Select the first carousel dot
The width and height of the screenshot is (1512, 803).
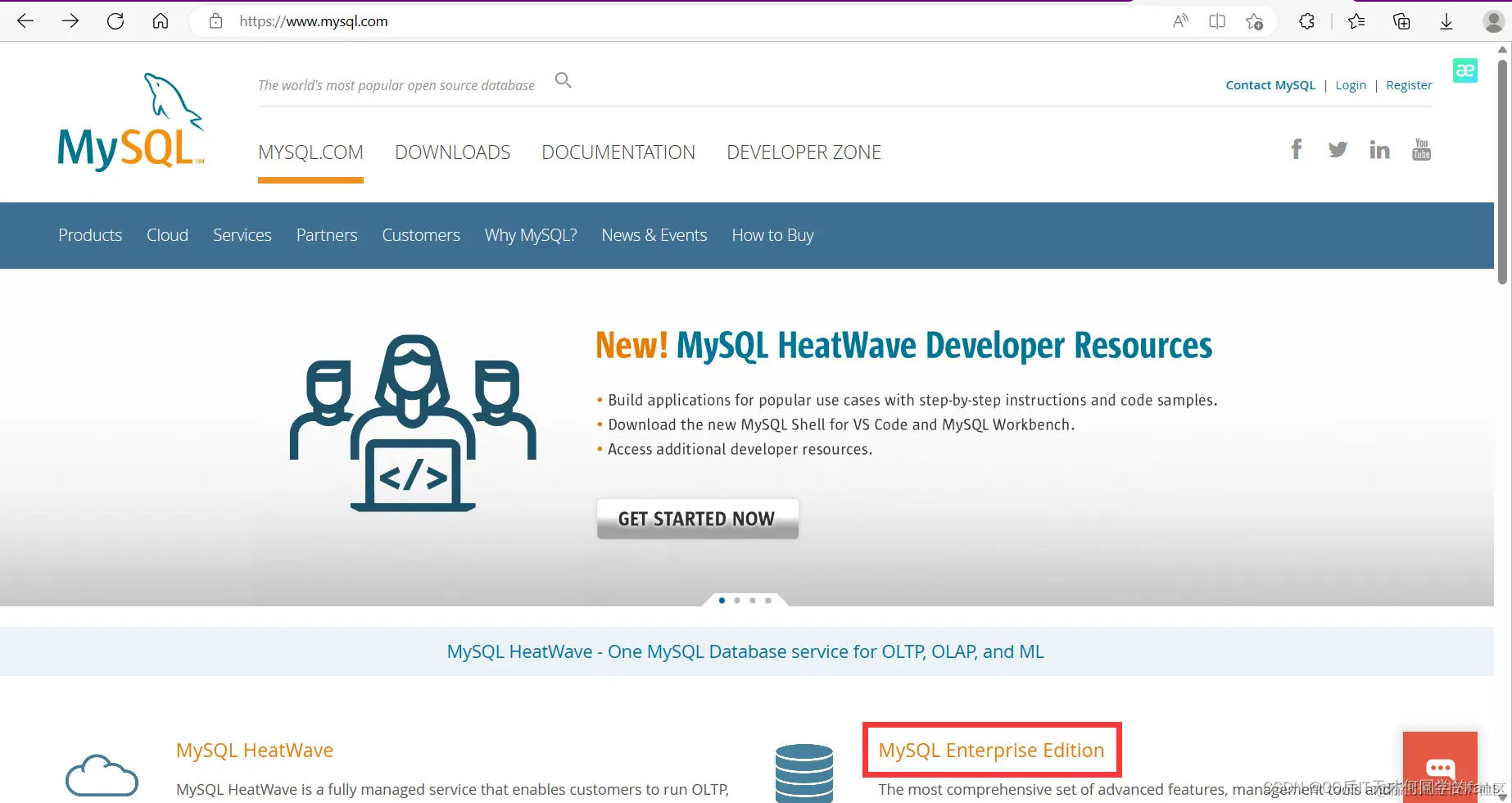(722, 601)
